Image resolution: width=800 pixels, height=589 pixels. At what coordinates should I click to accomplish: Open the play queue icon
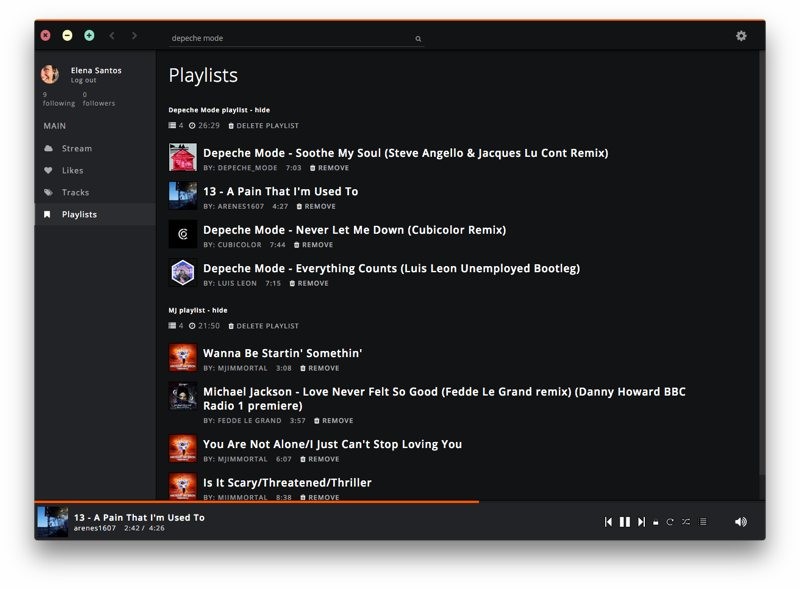(703, 521)
